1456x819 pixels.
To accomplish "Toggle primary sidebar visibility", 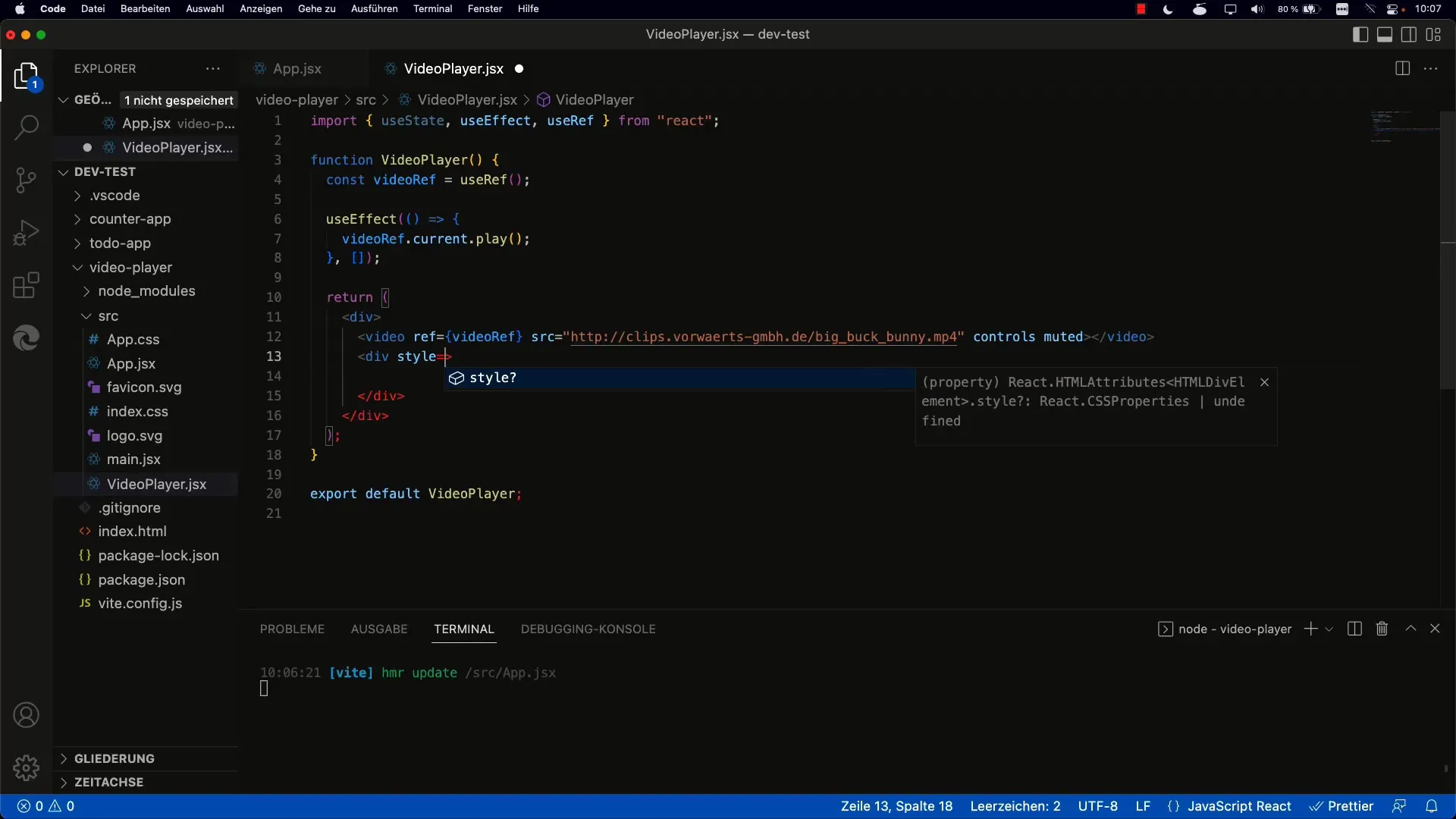I will 1360,34.
